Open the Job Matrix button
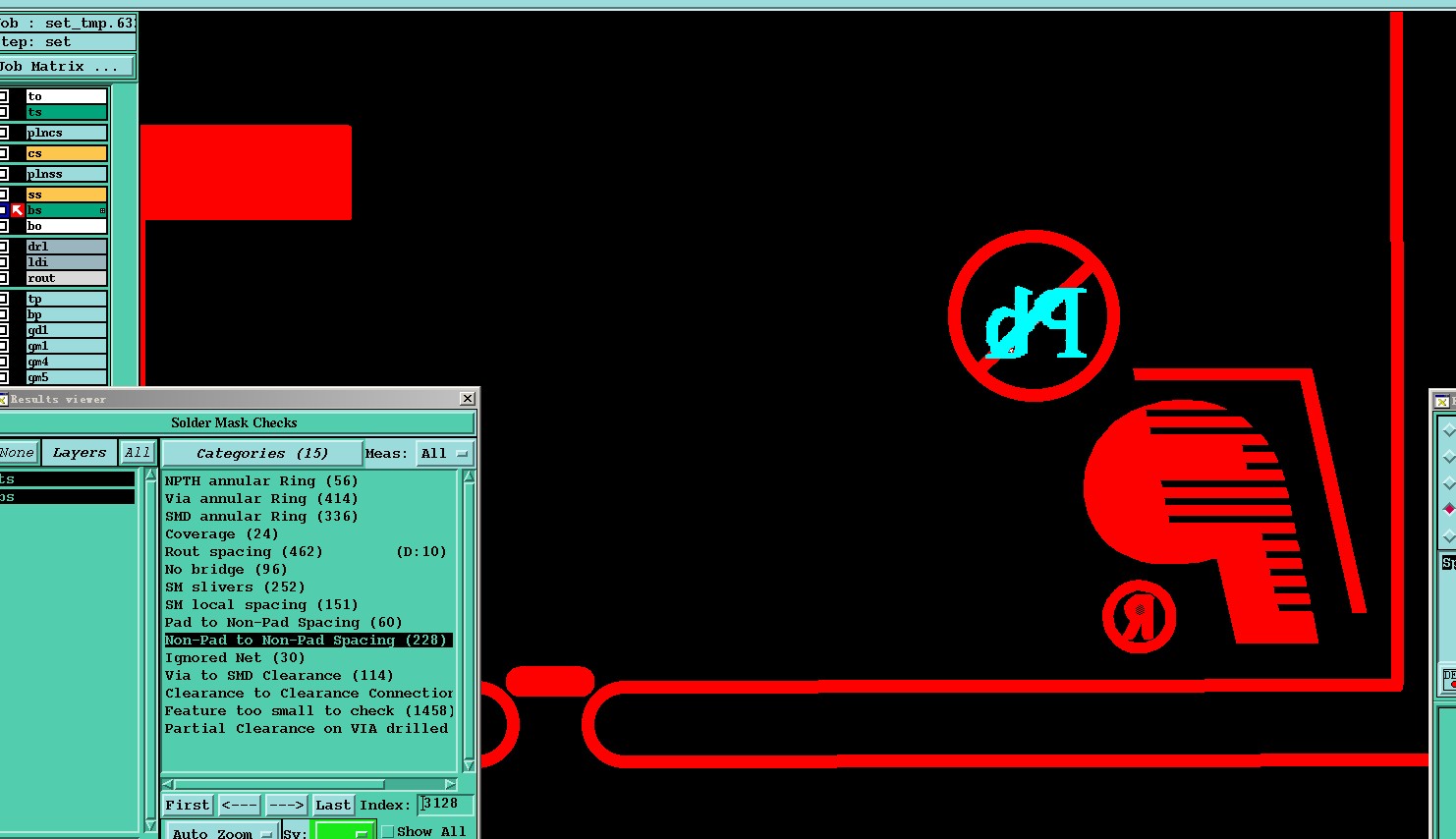Viewport: 1456px width, 839px height. pos(66,67)
